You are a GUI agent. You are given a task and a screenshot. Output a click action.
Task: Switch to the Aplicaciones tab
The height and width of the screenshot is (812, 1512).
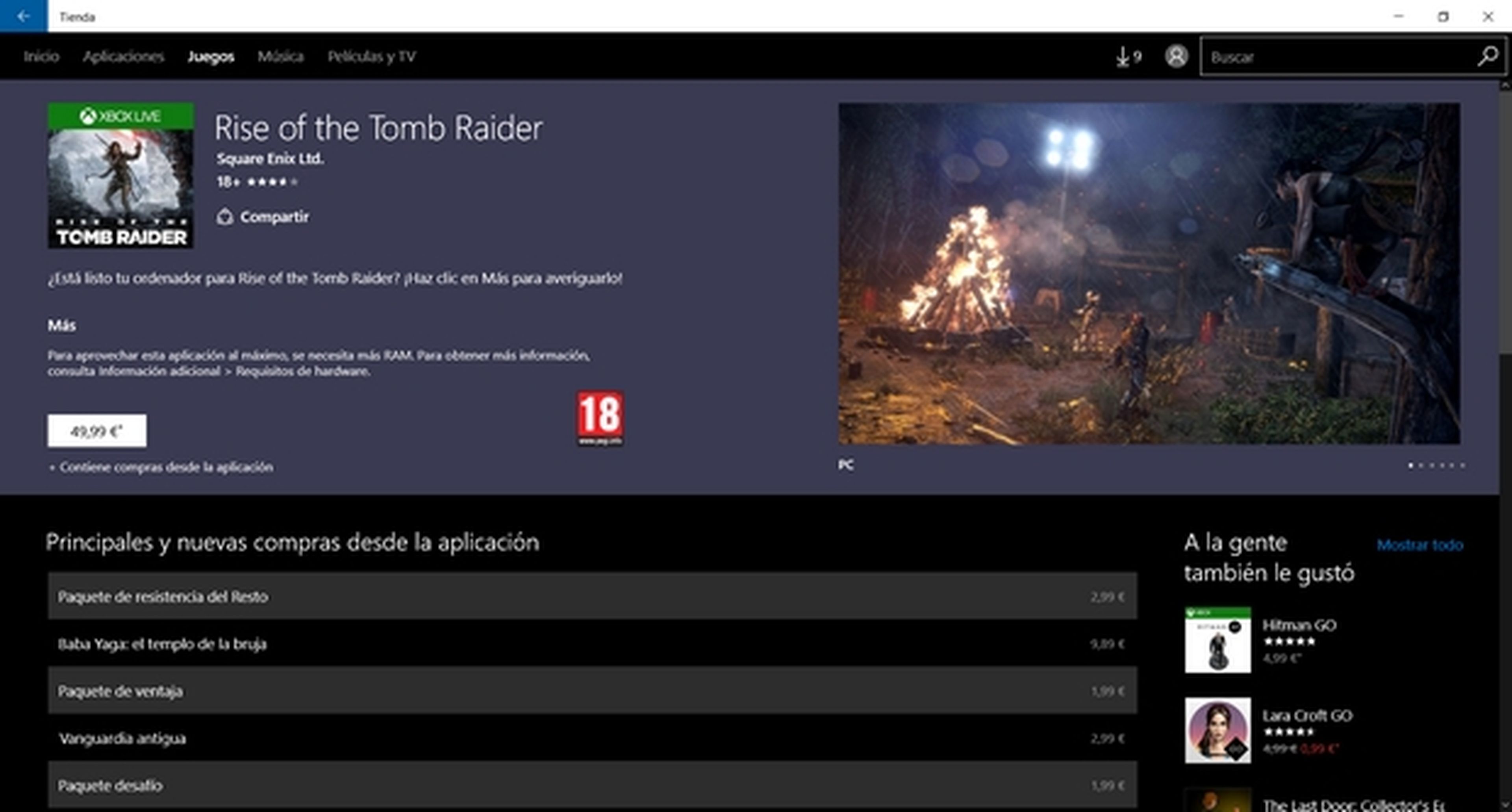(x=123, y=56)
